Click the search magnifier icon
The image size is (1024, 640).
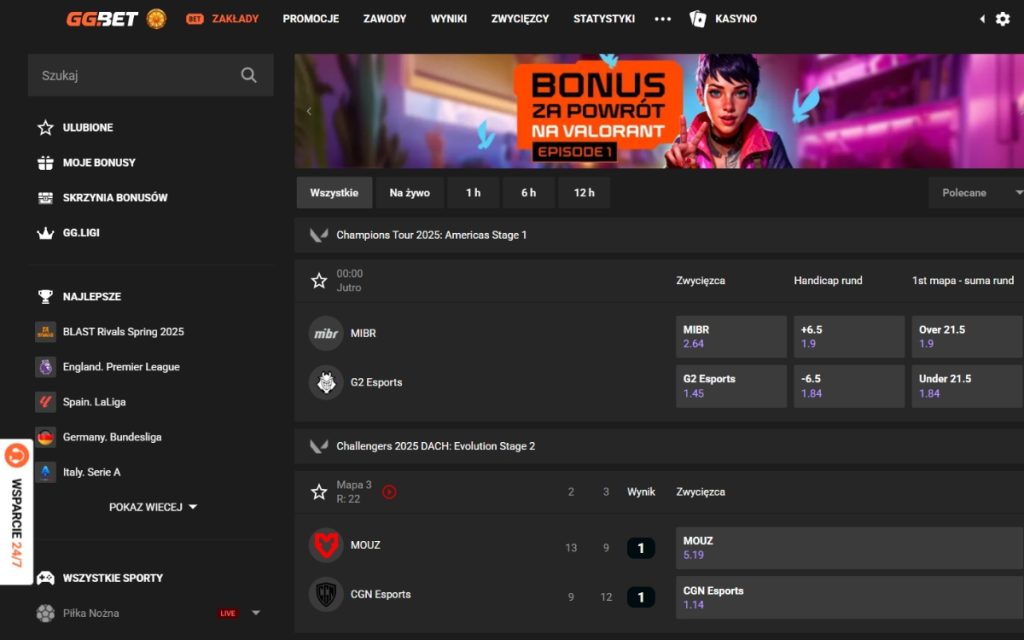[249, 75]
